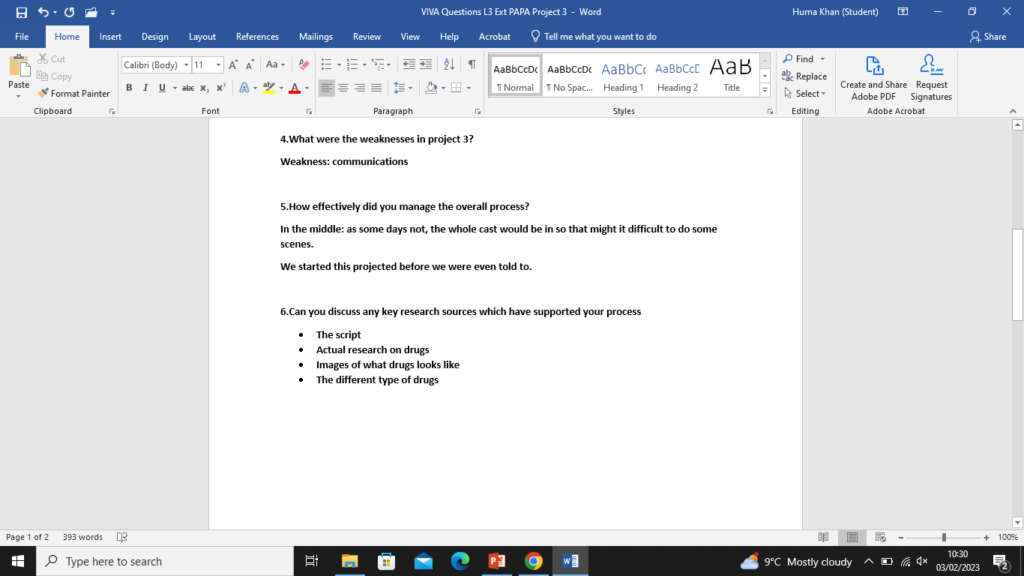Image resolution: width=1024 pixels, height=576 pixels.
Task: Apply the red font color swatch
Action: pos(293,88)
